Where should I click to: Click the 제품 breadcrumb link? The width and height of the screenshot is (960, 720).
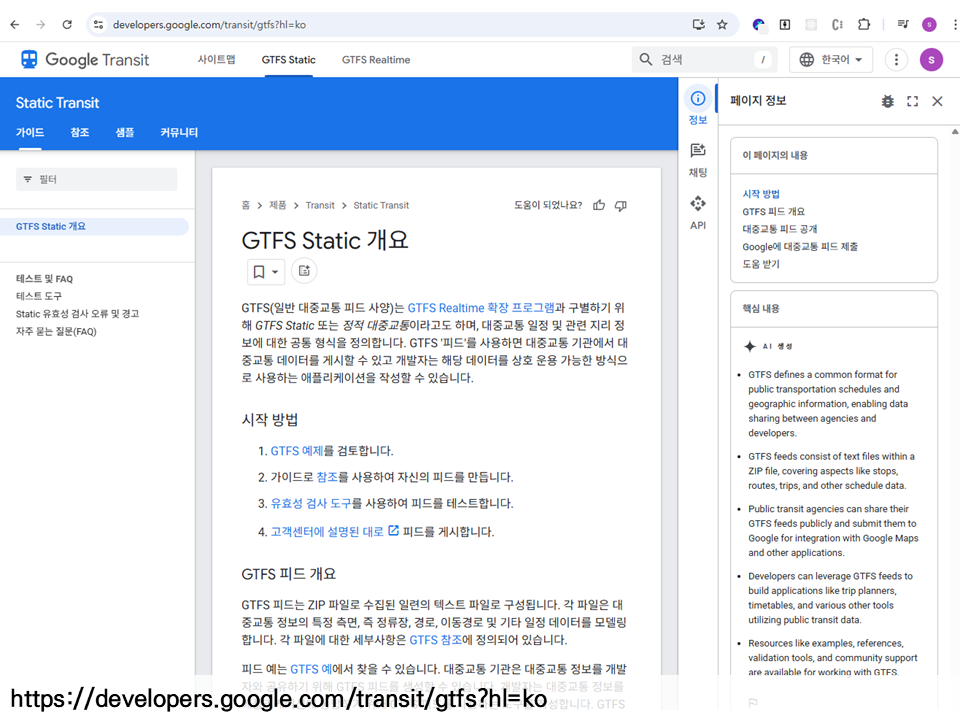pyautogui.click(x=278, y=205)
